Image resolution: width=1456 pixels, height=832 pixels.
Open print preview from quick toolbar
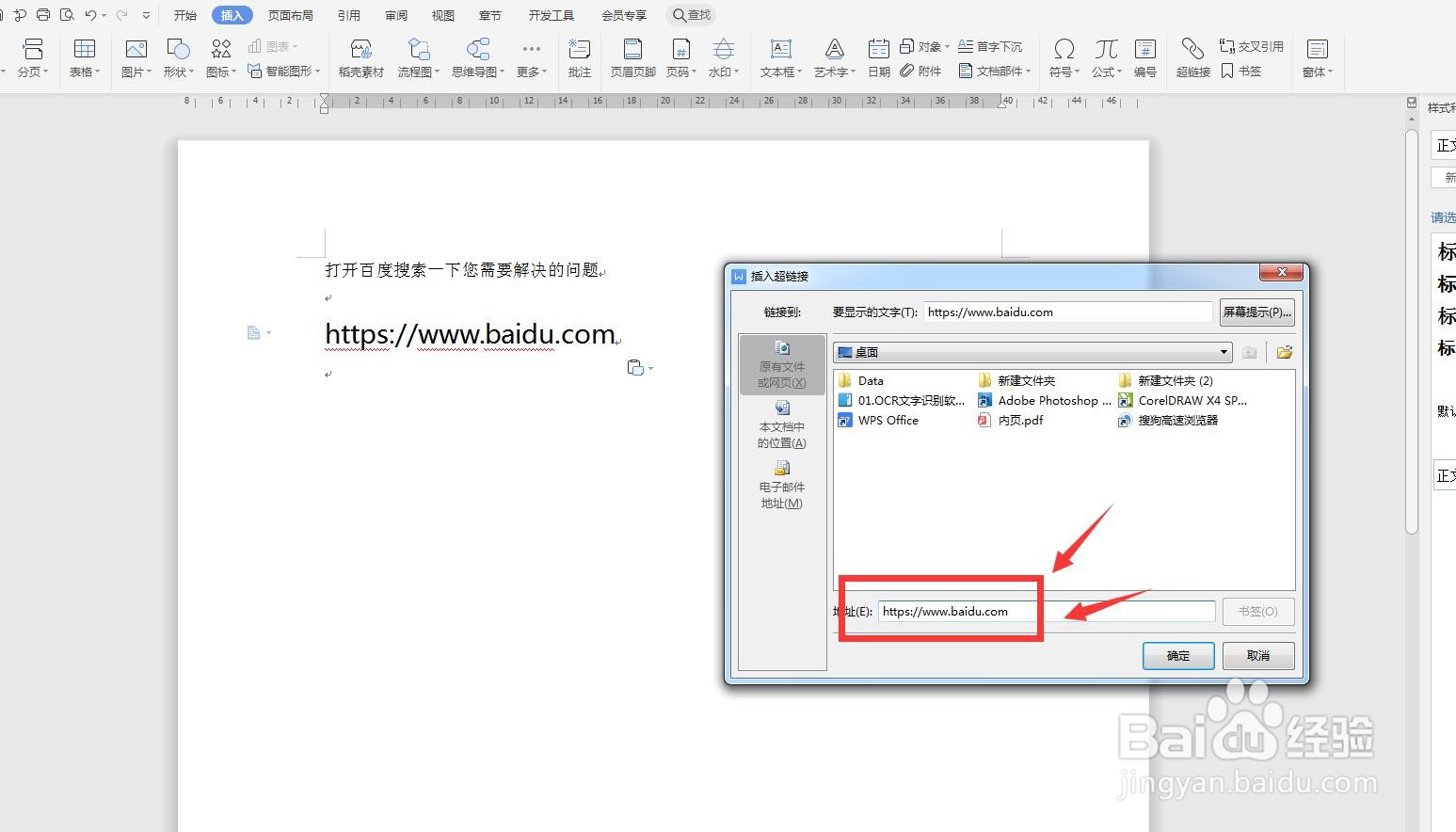click(x=67, y=15)
